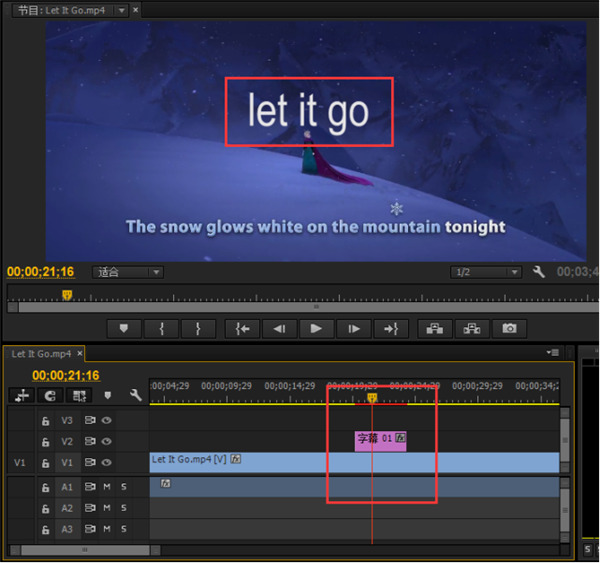600x563 pixels.
Task: Toggle track lock for V2
Action: (46, 442)
